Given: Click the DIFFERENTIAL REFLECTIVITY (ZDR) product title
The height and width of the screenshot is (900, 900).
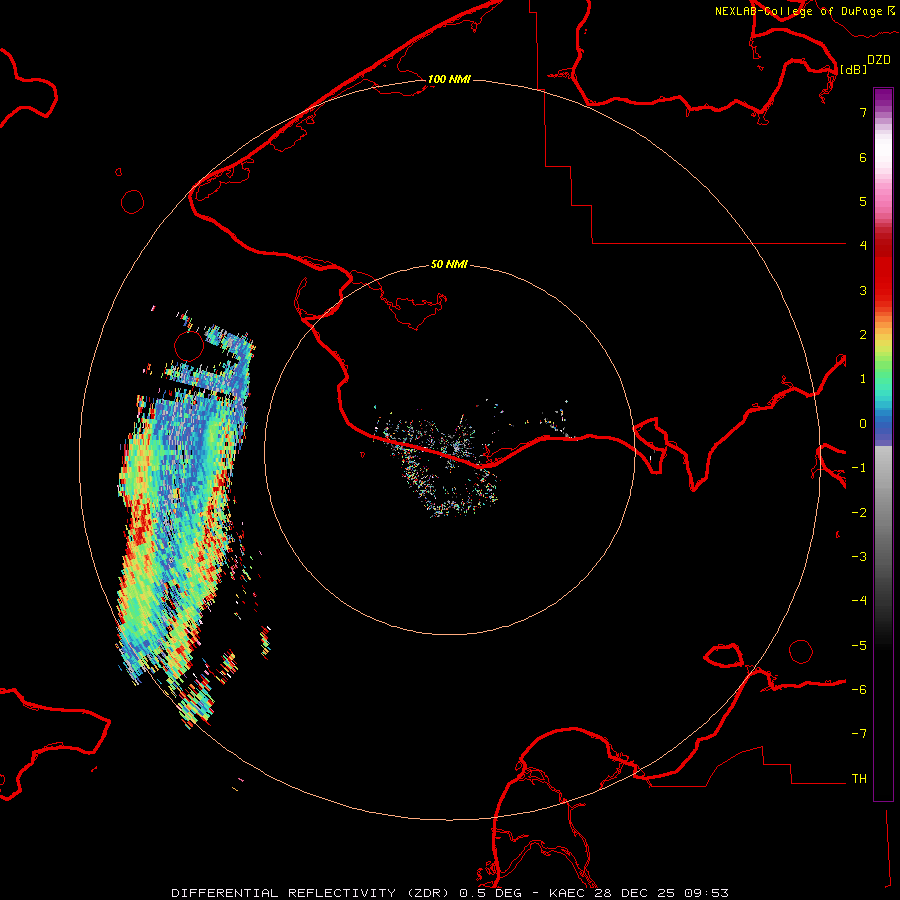Looking at the screenshot, I should [x=312, y=893].
